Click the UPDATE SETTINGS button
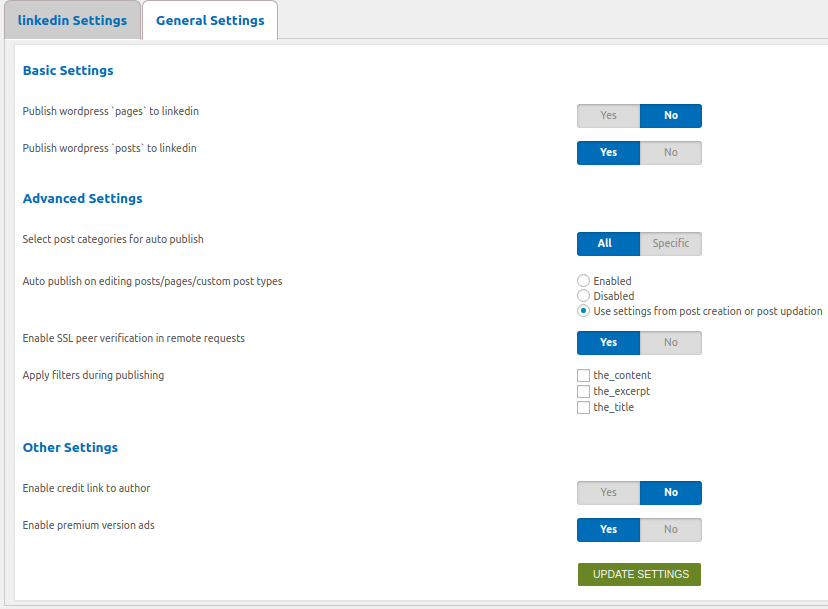Viewport: 828px width, 609px height. point(638,574)
